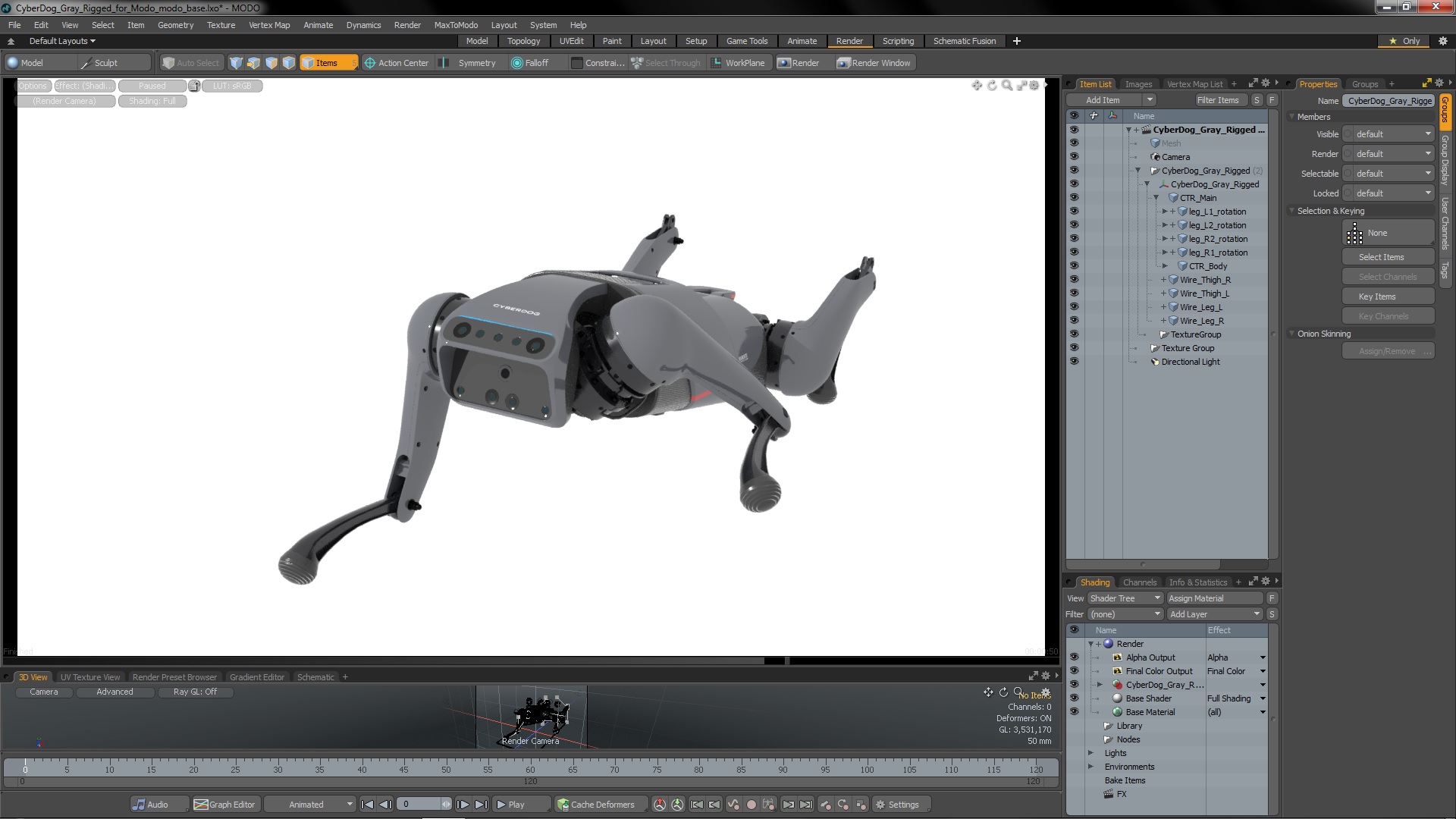The height and width of the screenshot is (819, 1456).
Task: Go to first frame
Action: click(x=368, y=805)
